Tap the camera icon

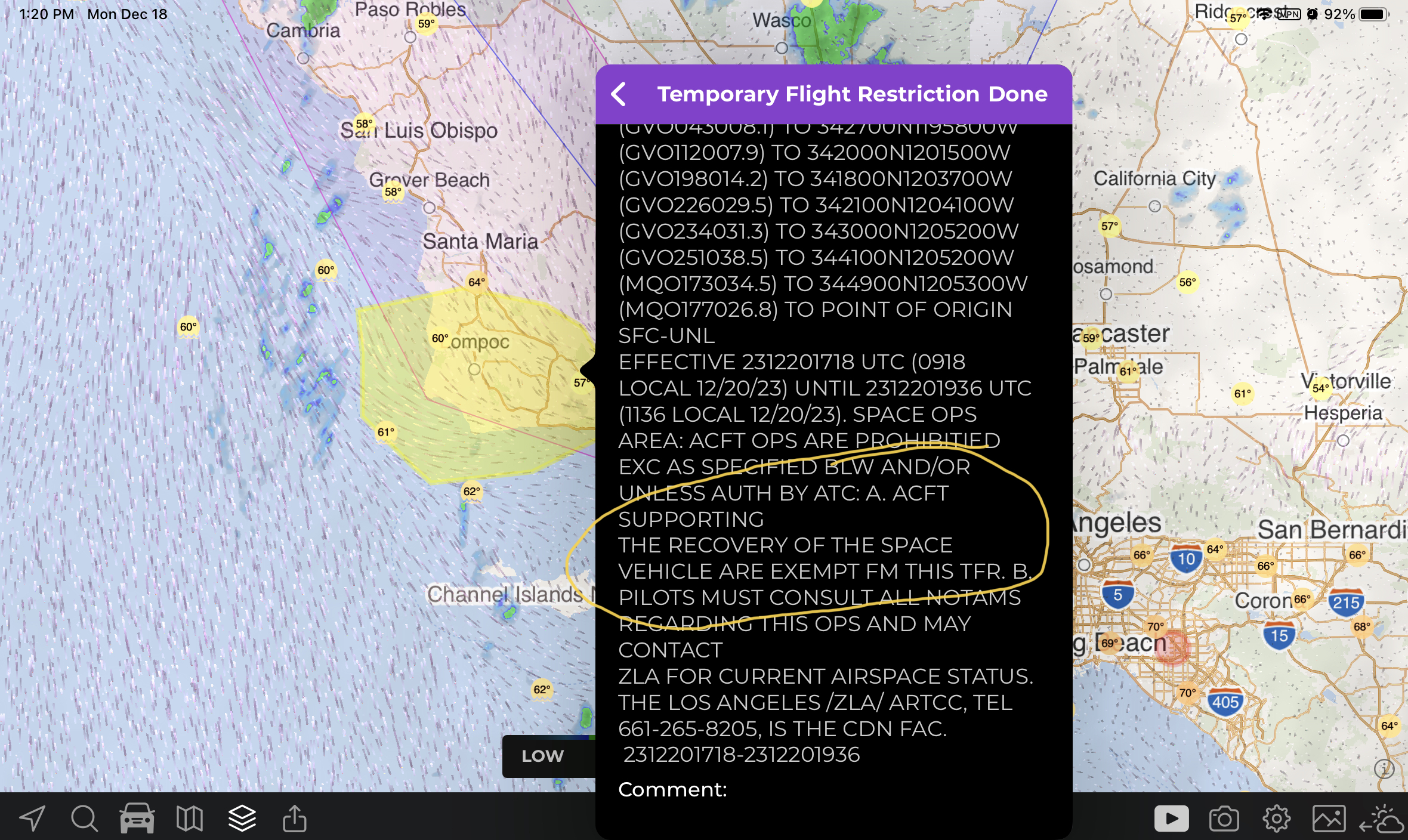[x=1224, y=819]
